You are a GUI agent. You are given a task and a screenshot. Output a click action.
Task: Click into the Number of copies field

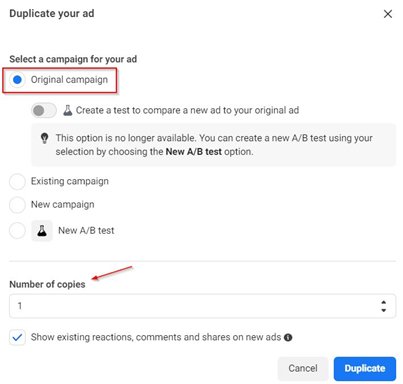click(x=202, y=306)
